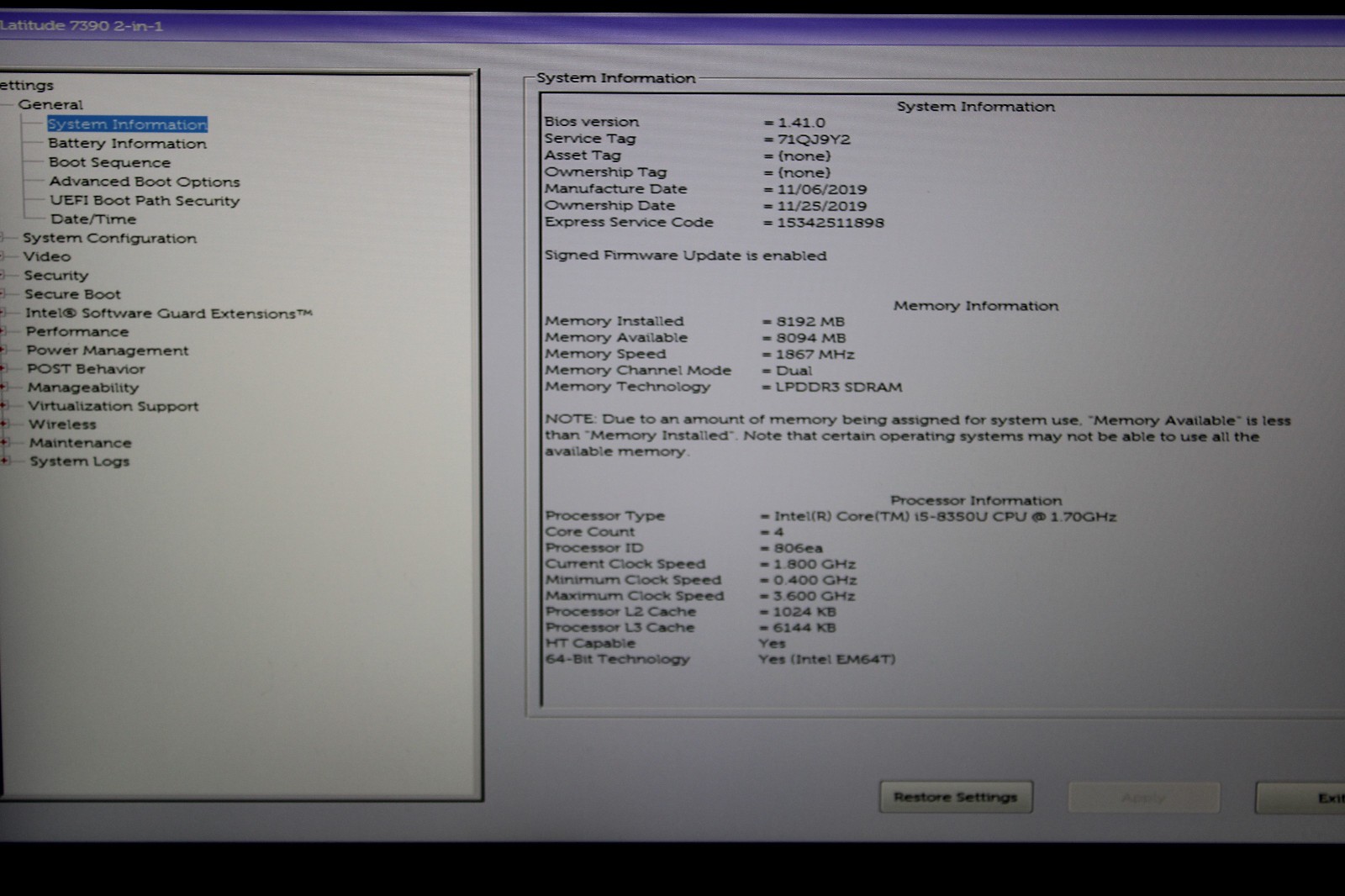Open Boot Sequence settings
Image resolution: width=1345 pixels, height=896 pixels.
[109, 162]
